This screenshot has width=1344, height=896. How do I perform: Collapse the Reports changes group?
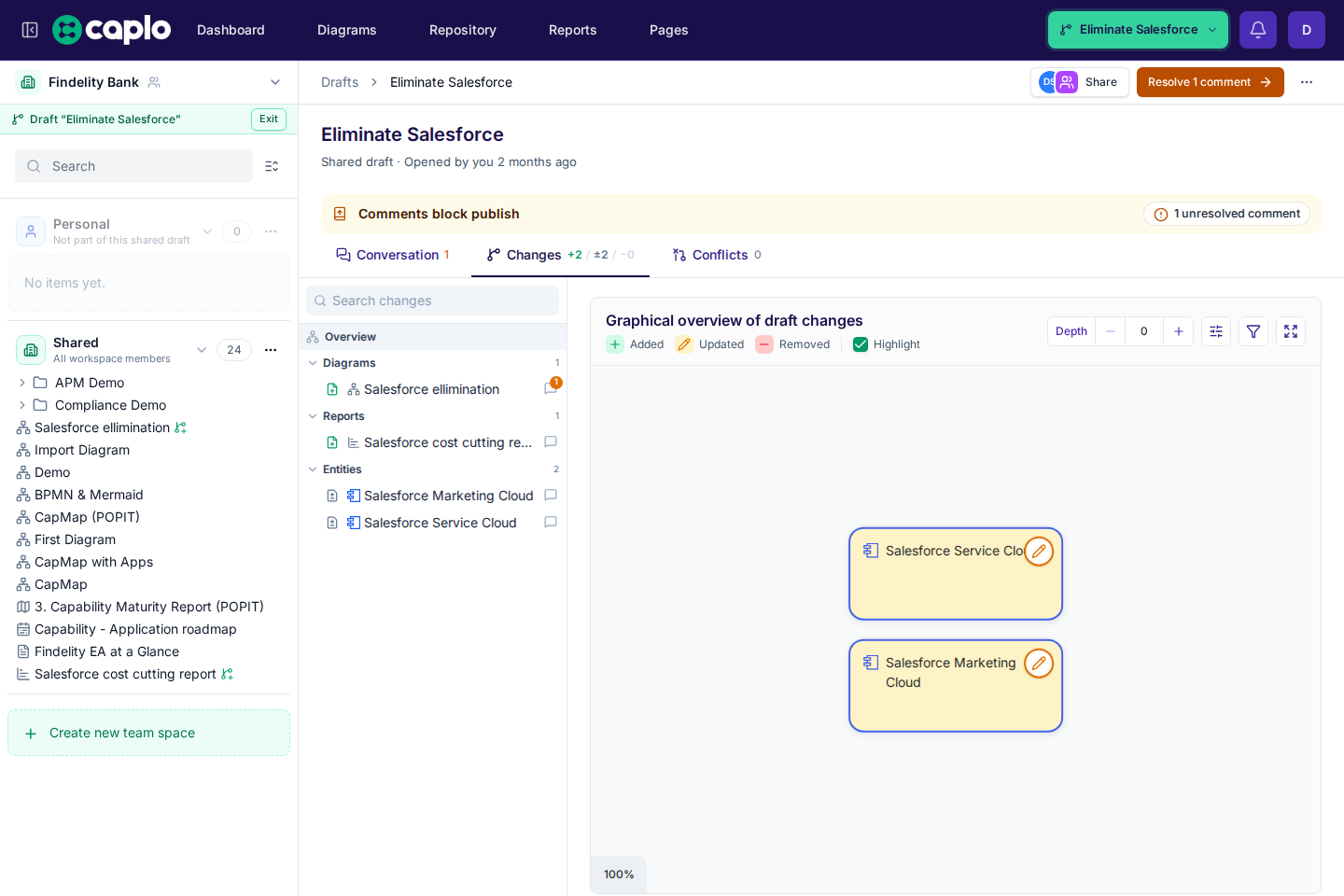coord(313,416)
